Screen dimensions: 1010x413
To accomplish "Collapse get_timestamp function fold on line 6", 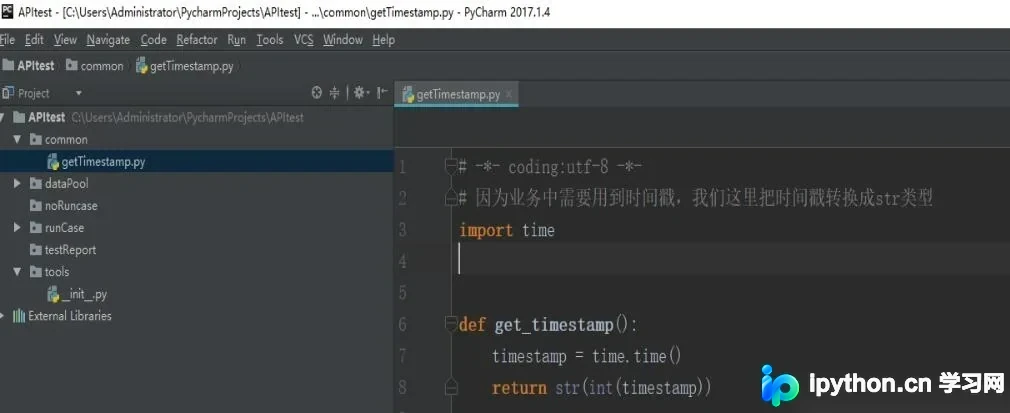I will [451, 324].
